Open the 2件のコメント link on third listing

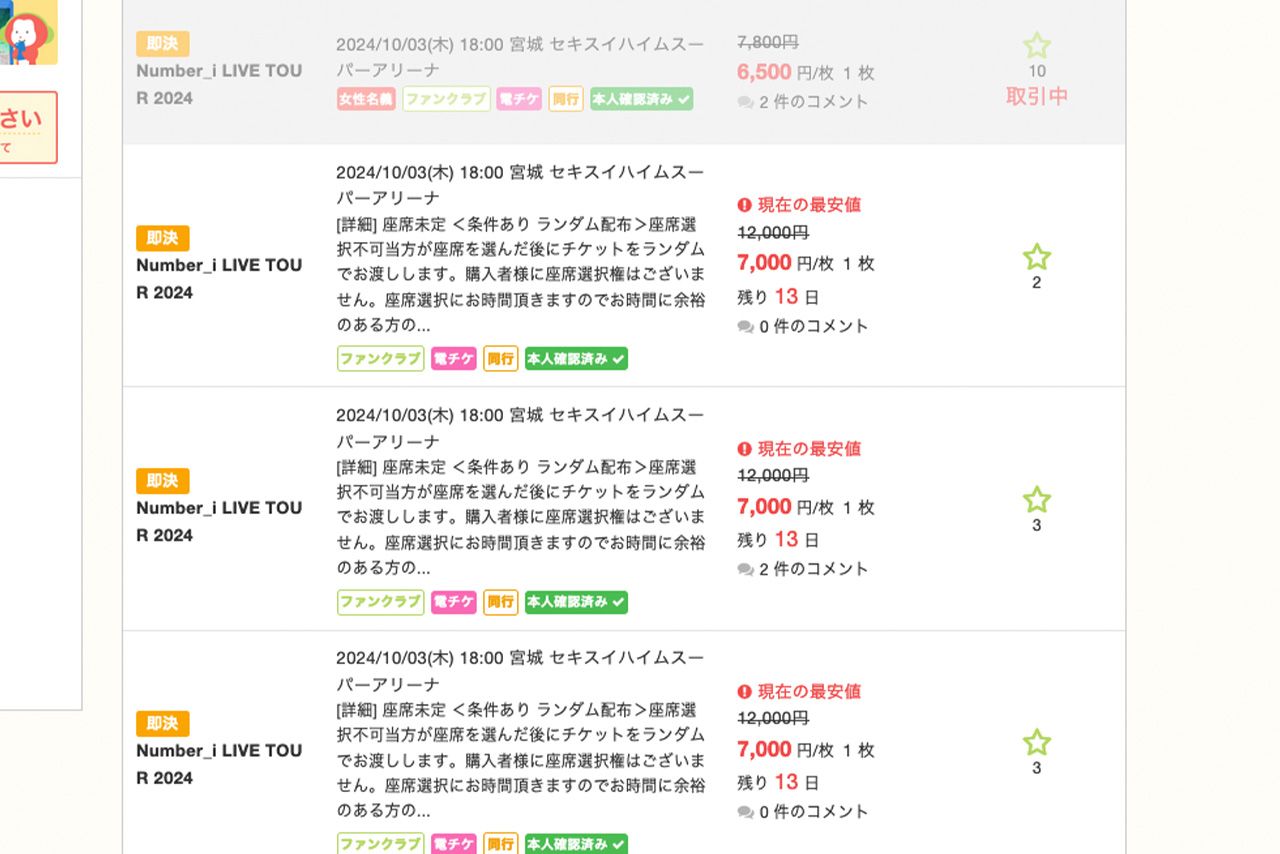(x=805, y=568)
